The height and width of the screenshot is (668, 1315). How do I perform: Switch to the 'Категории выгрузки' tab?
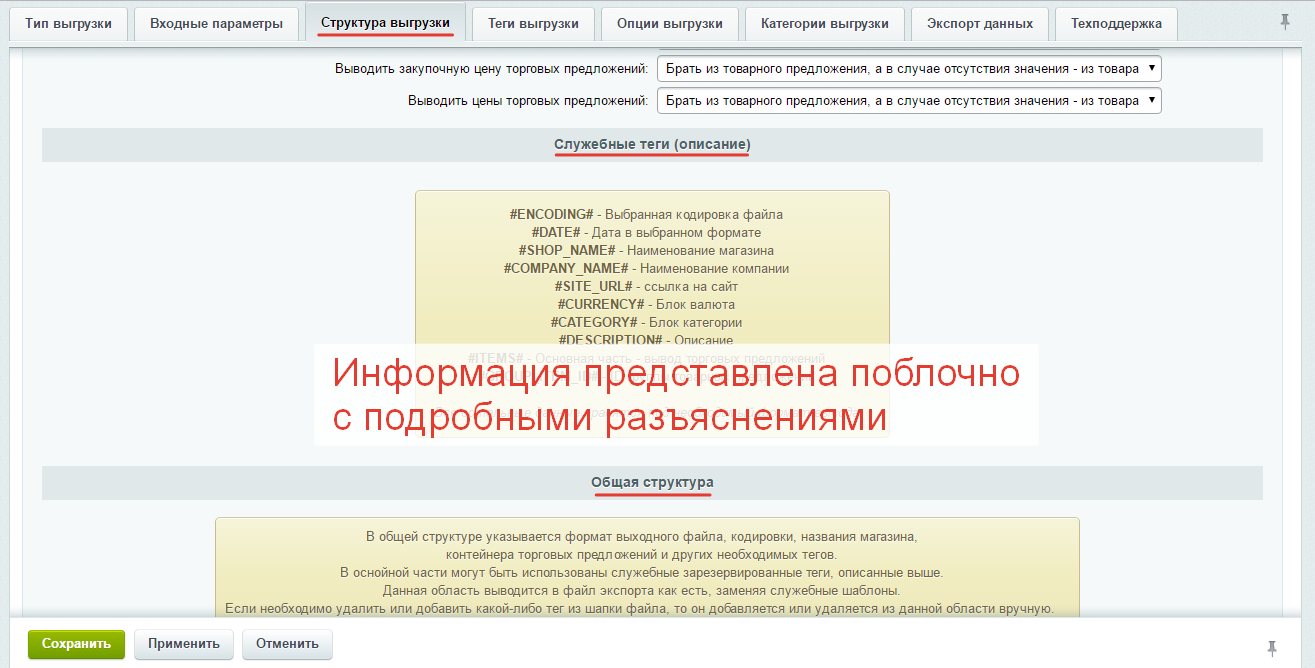click(x=824, y=24)
